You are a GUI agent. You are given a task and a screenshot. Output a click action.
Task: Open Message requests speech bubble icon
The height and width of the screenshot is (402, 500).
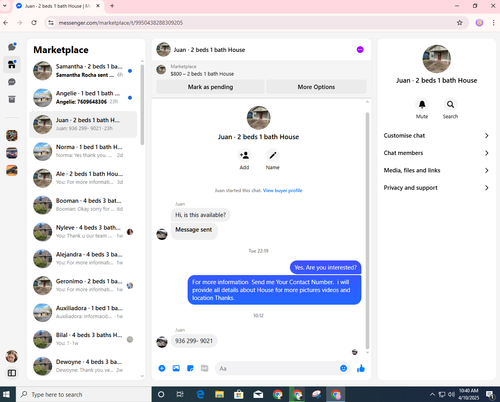pyautogui.click(x=12, y=82)
